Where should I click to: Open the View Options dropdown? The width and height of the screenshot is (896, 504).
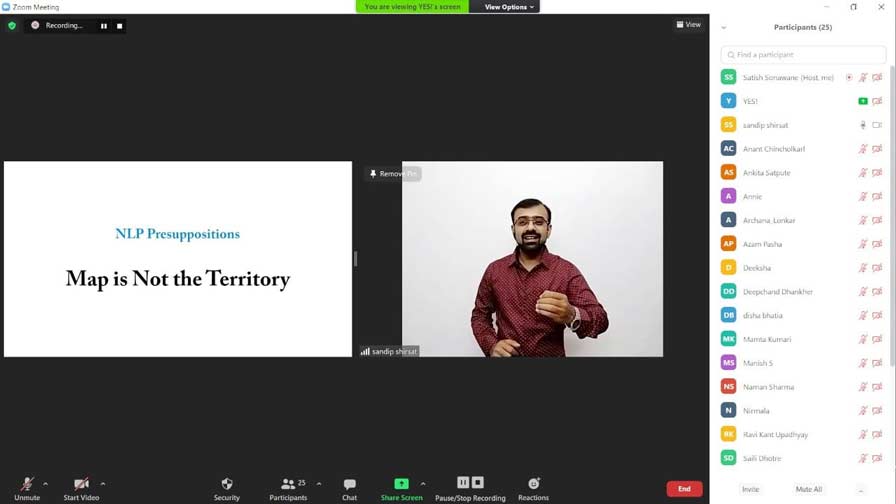pyautogui.click(x=510, y=7)
